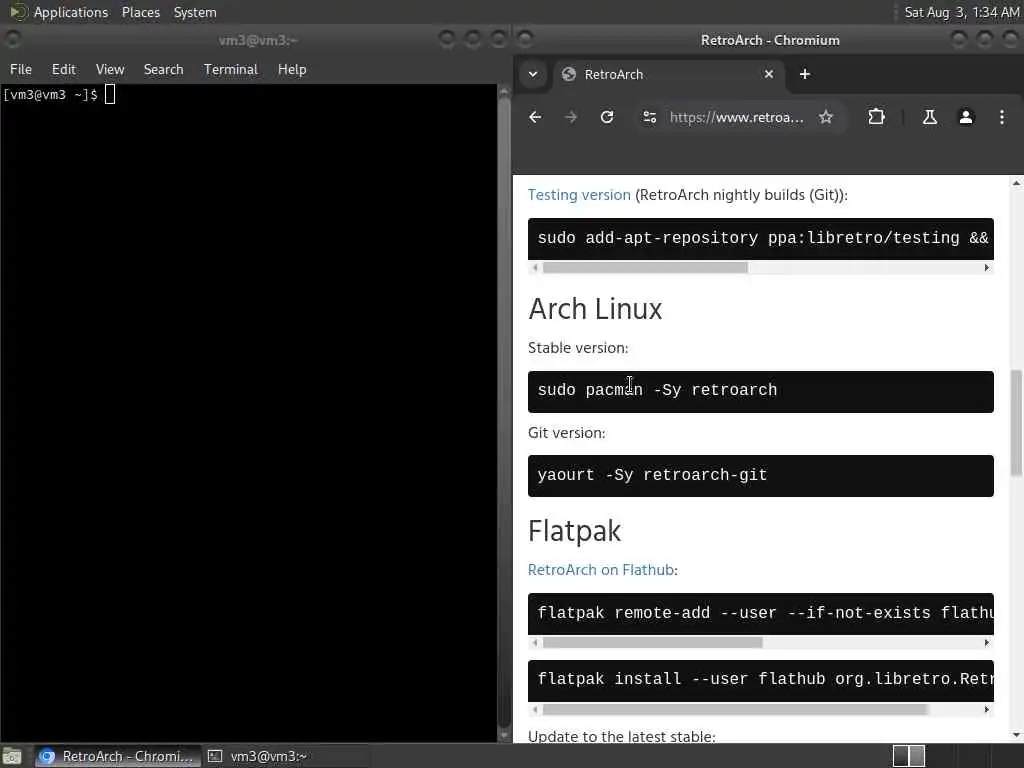This screenshot has height=768, width=1024.
Task: Select the RetroArch browser tab
Action: click(x=667, y=74)
